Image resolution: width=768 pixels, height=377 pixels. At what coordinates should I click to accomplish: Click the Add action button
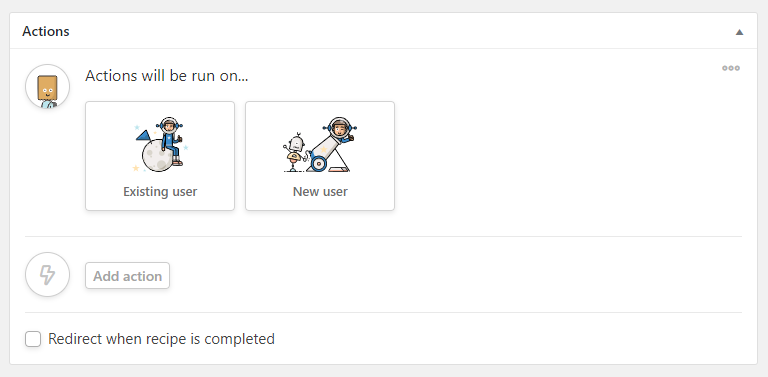[x=127, y=276]
